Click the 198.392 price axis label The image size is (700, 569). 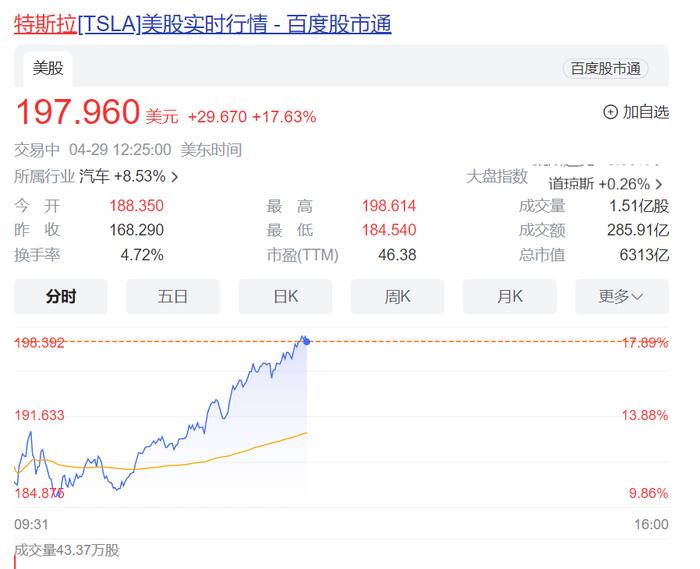pos(40,342)
